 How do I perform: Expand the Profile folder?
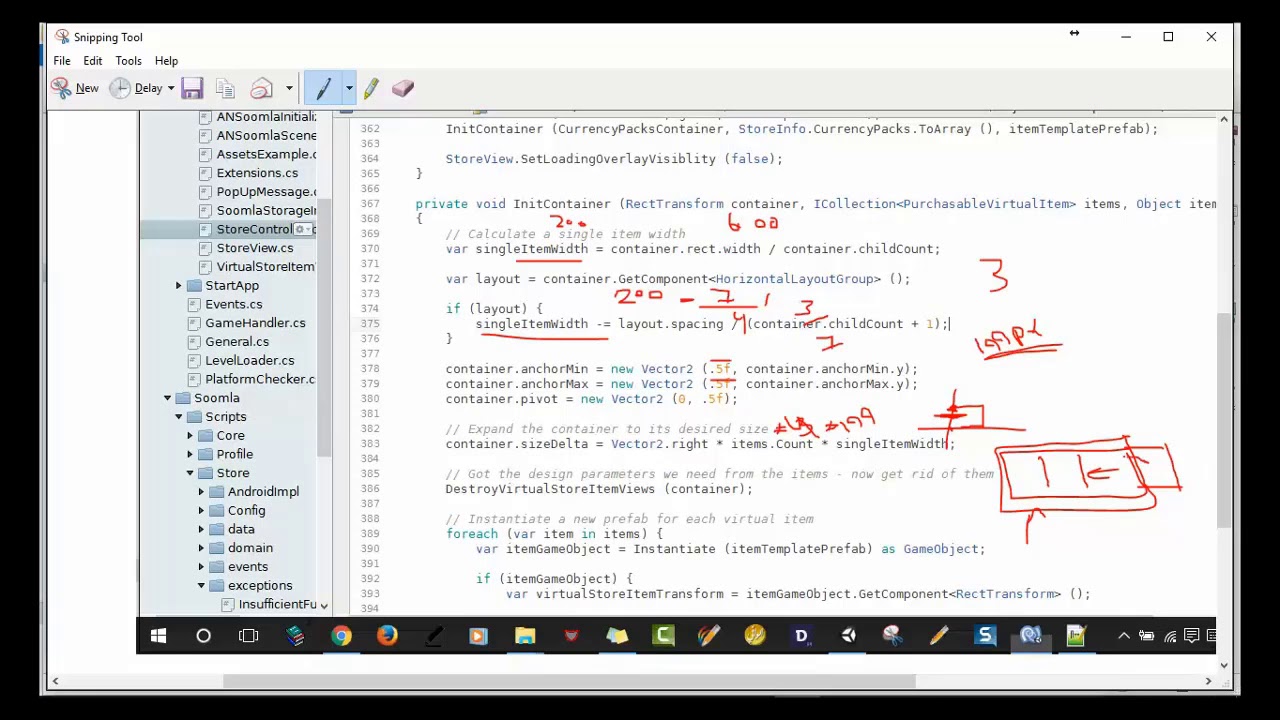[190, 454]
